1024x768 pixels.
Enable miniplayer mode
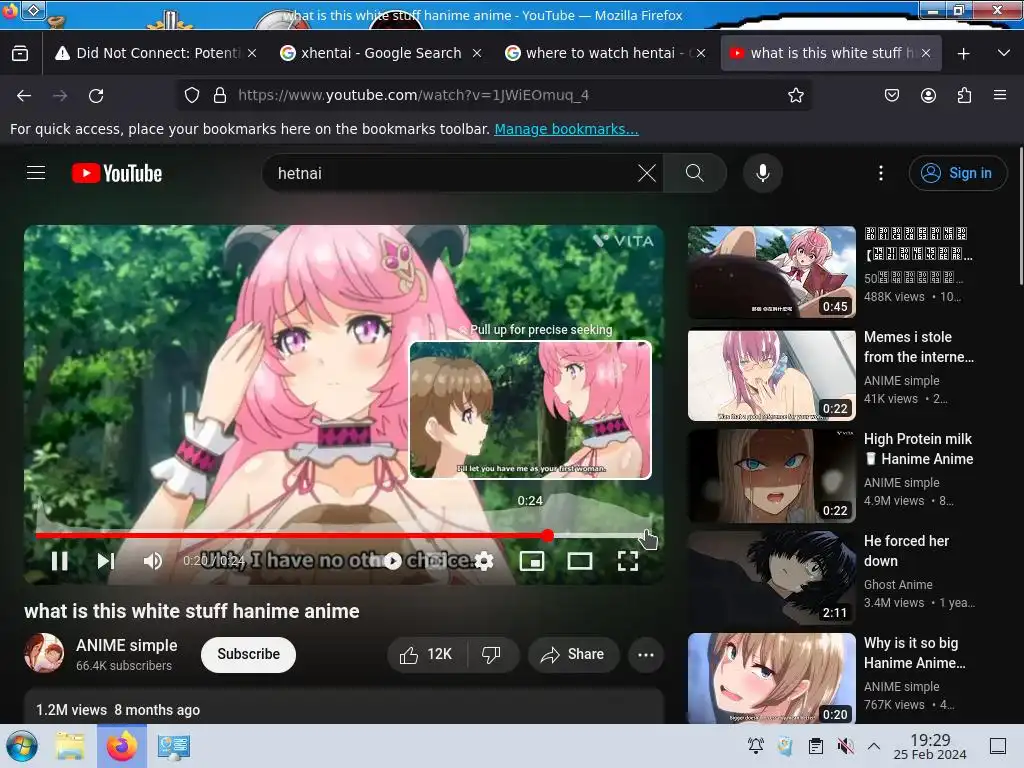tap(532, 561)
